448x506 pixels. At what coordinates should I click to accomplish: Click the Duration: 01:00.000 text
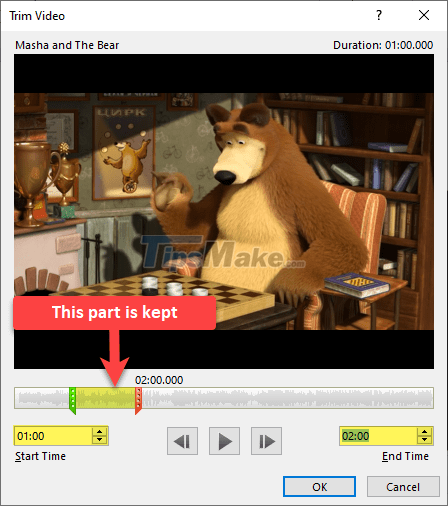383,45
